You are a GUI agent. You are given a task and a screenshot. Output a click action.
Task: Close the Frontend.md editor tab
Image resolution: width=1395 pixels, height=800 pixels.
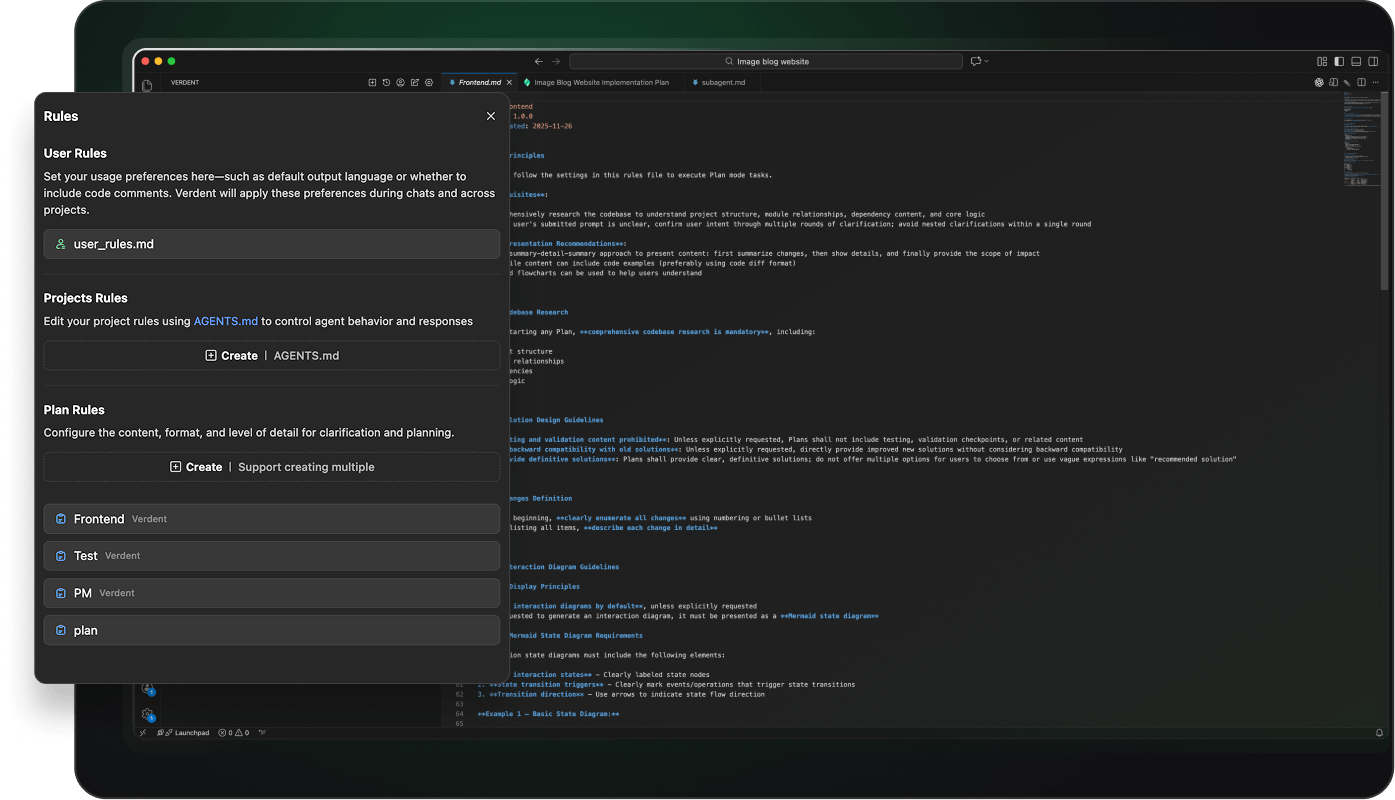pyautogui.click(x=509, y=83)
